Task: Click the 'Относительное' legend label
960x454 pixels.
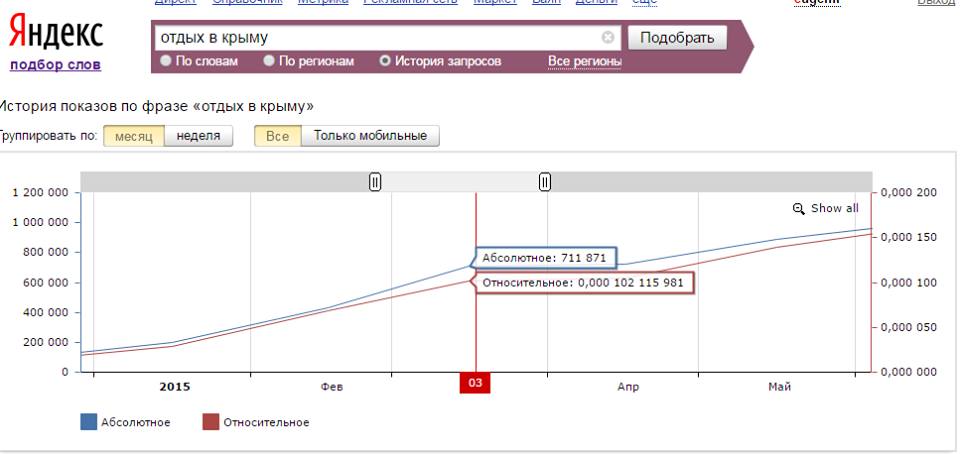Action: coord(266,422)
